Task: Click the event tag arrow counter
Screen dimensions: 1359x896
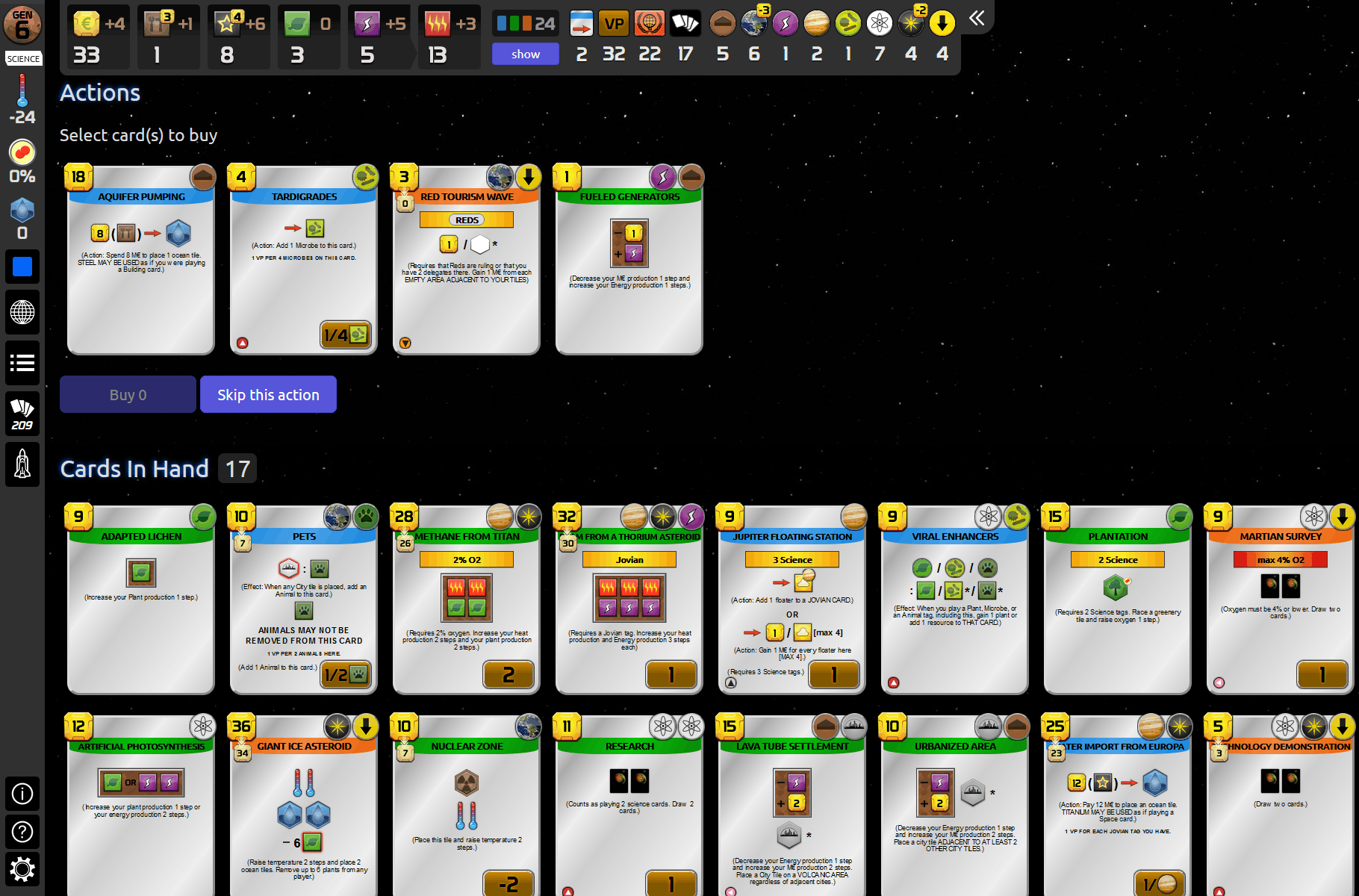Action: pyautogui.click(x=942, y=24)
